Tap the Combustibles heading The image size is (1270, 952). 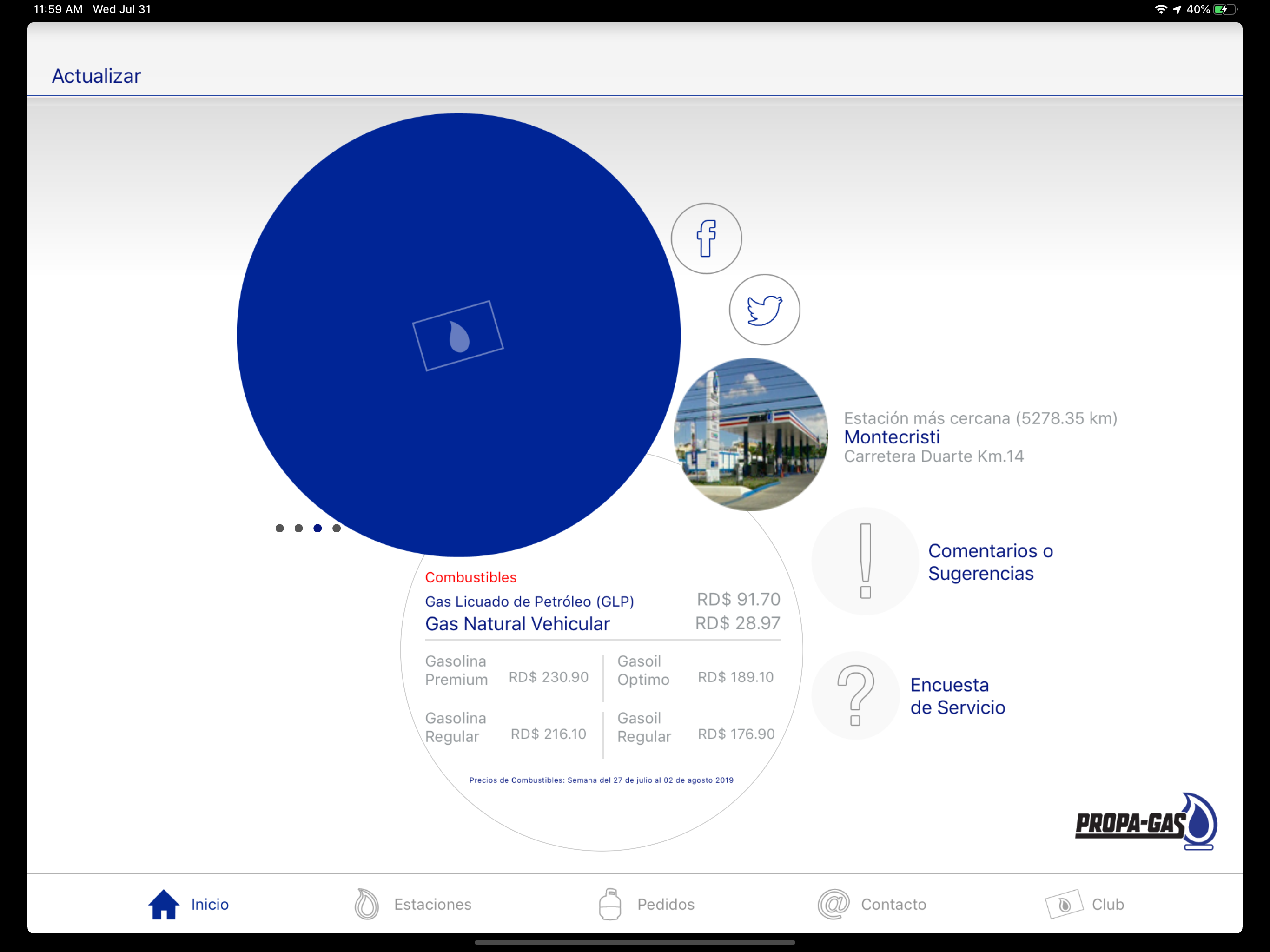[471, 577]
